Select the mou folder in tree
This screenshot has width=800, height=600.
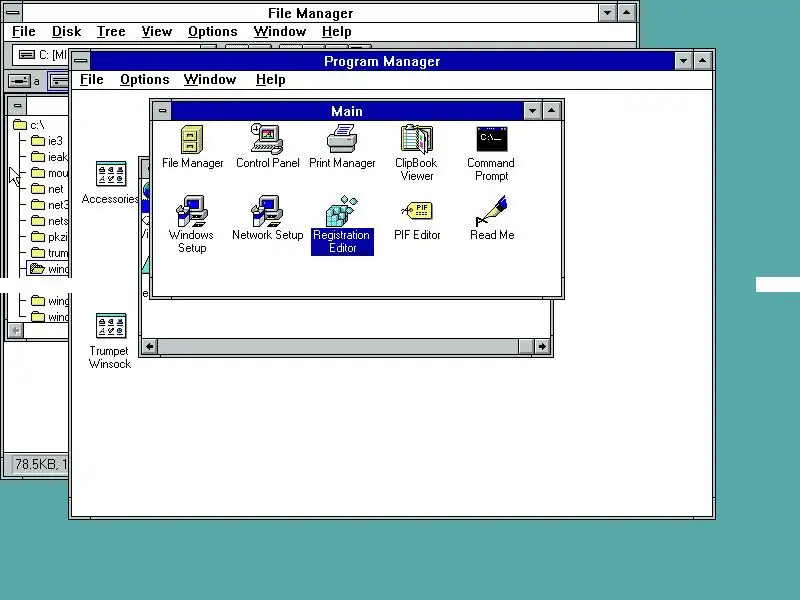click(x=49, y=173)
